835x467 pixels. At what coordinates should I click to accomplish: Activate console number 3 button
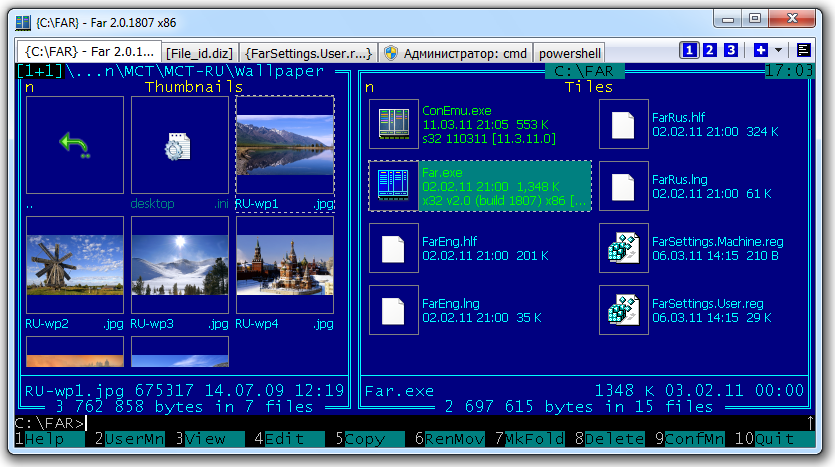coord(731,51)
